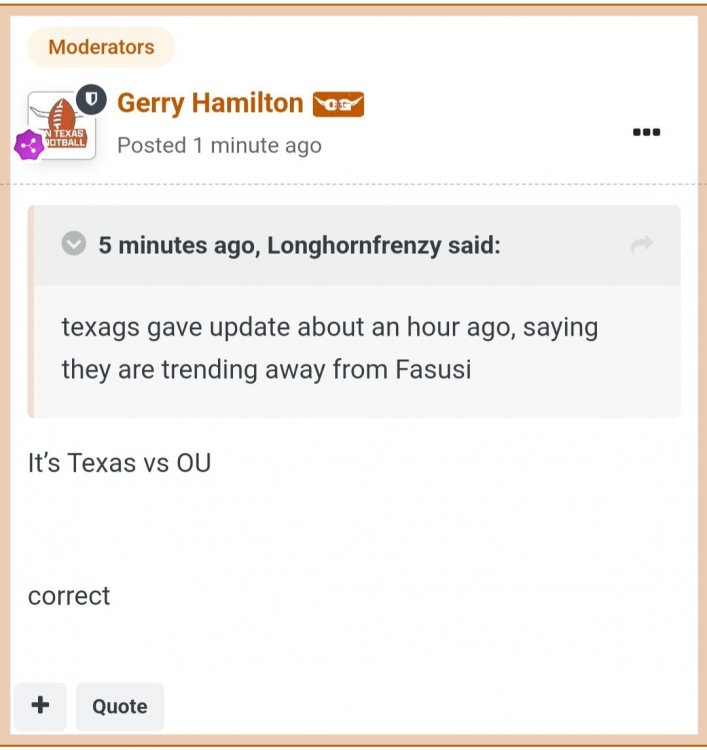The height and width of the screenshot is (750, 707).
Task: Click the word "correct" in the post
Action: [69, 596]
